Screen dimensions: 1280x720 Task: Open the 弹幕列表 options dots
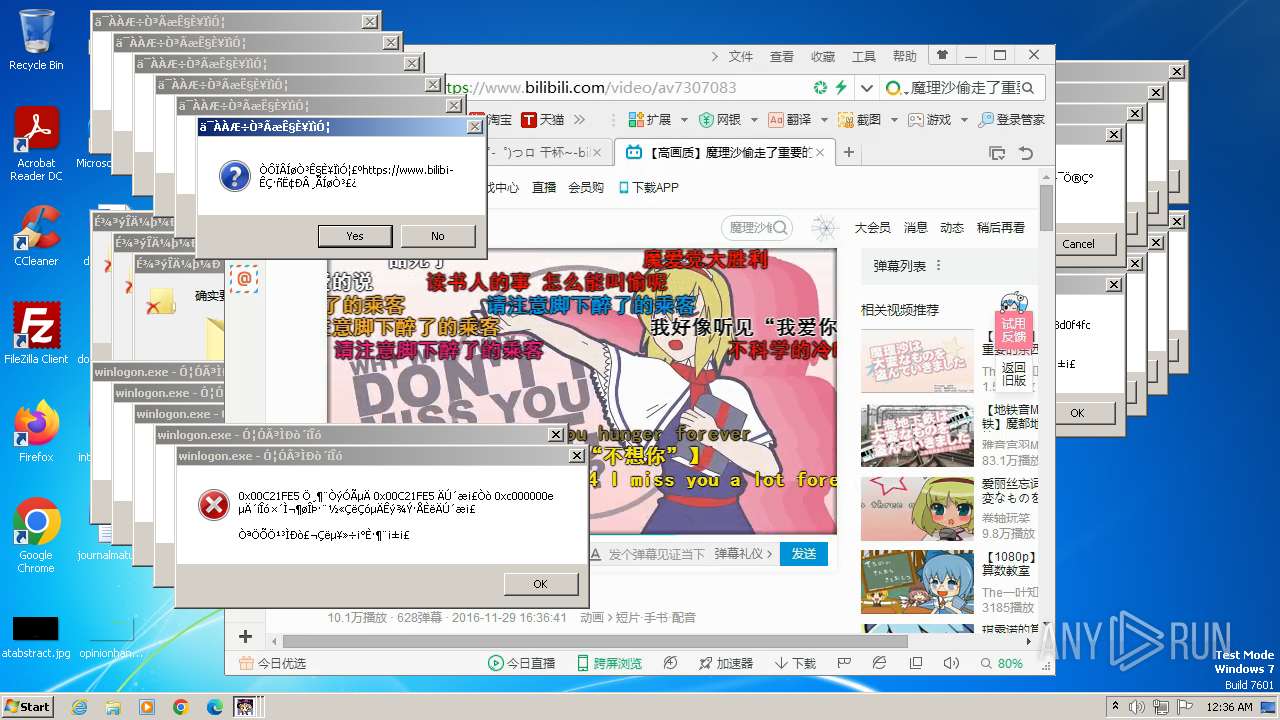point(939,266)
